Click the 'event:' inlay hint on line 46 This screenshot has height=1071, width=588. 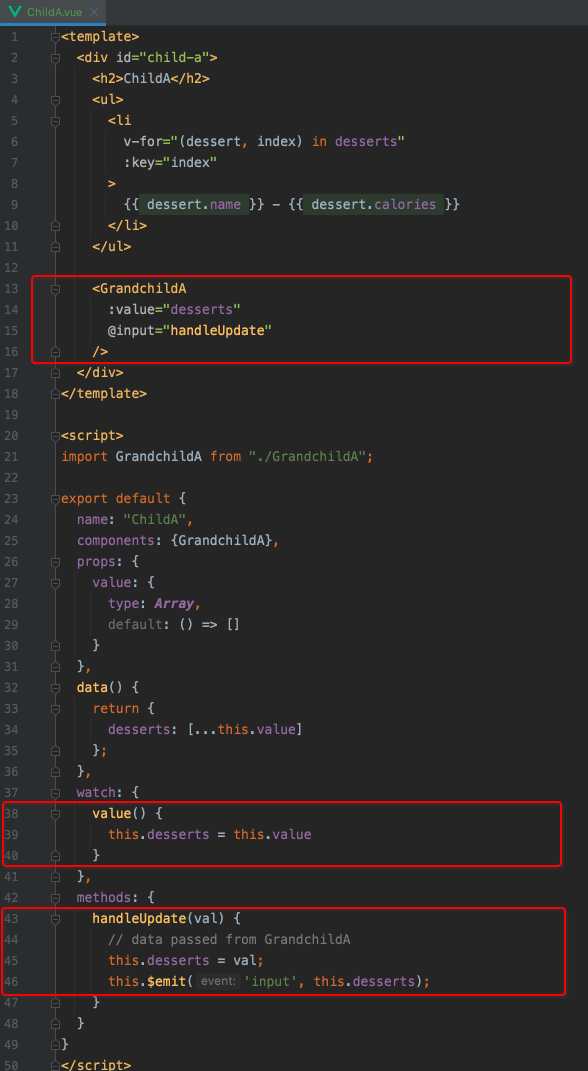[218, 982]
